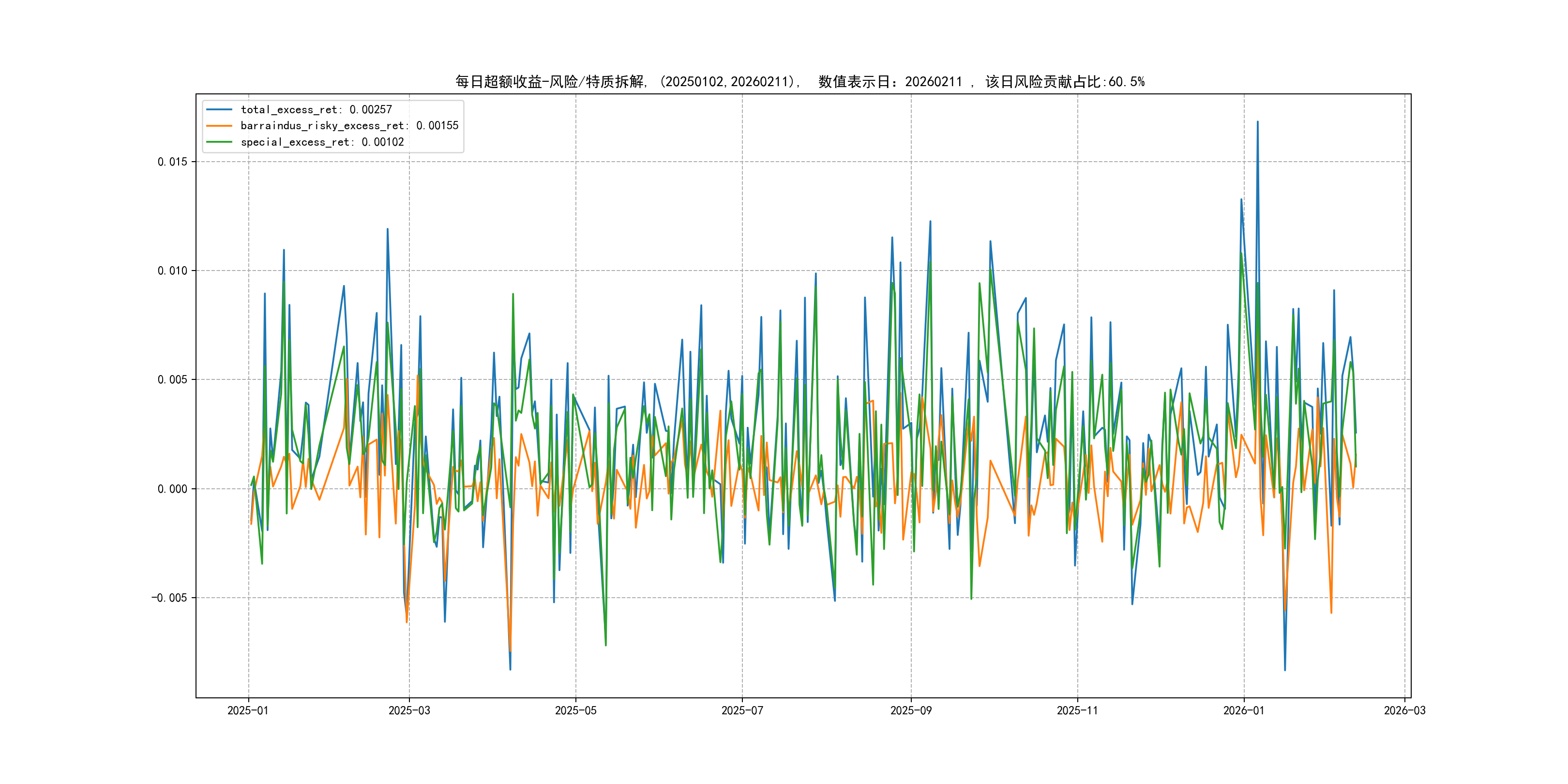Click the 2026-03 x-axis tick label
Image resolution: width=1568 pixels, height=784 pixels.
[1404, 710]
